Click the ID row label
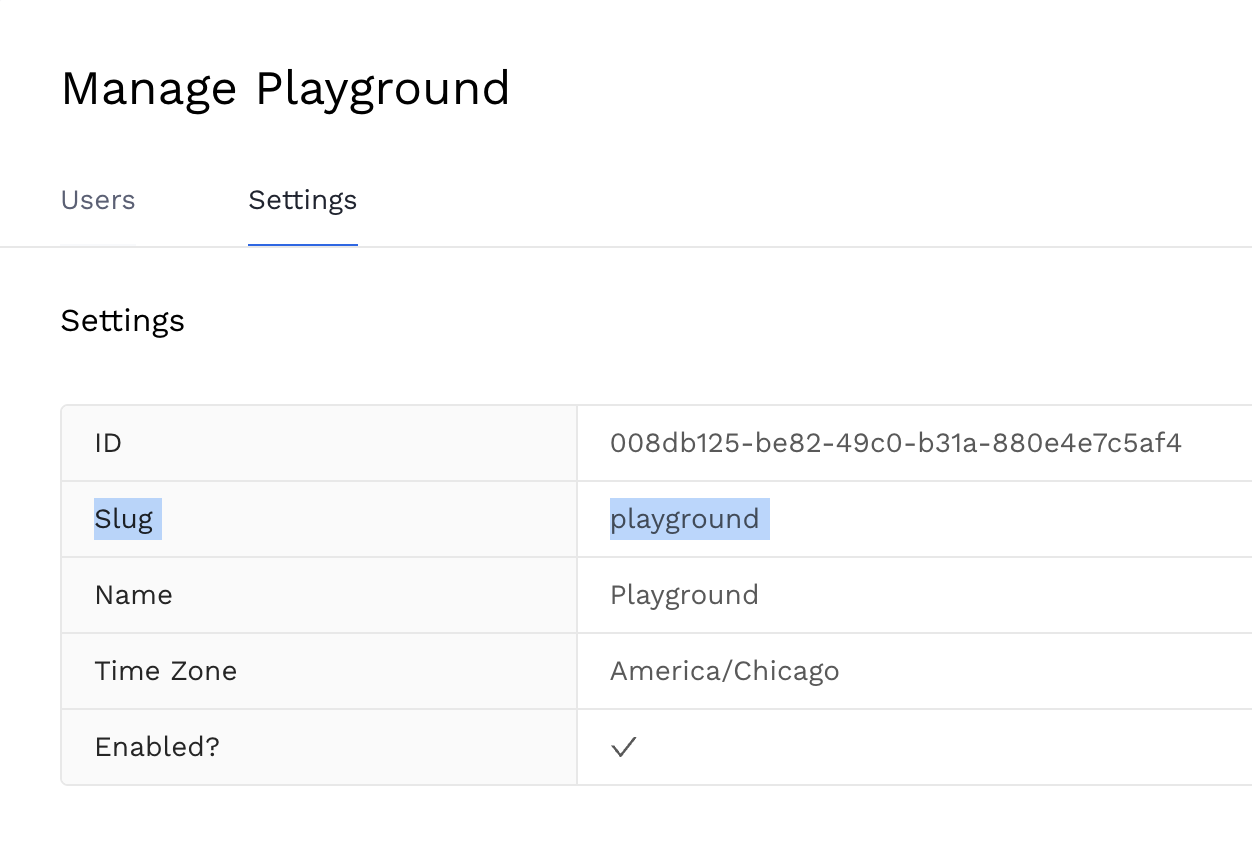Viewport: 1252px width, 852px height. pos(108,443)
